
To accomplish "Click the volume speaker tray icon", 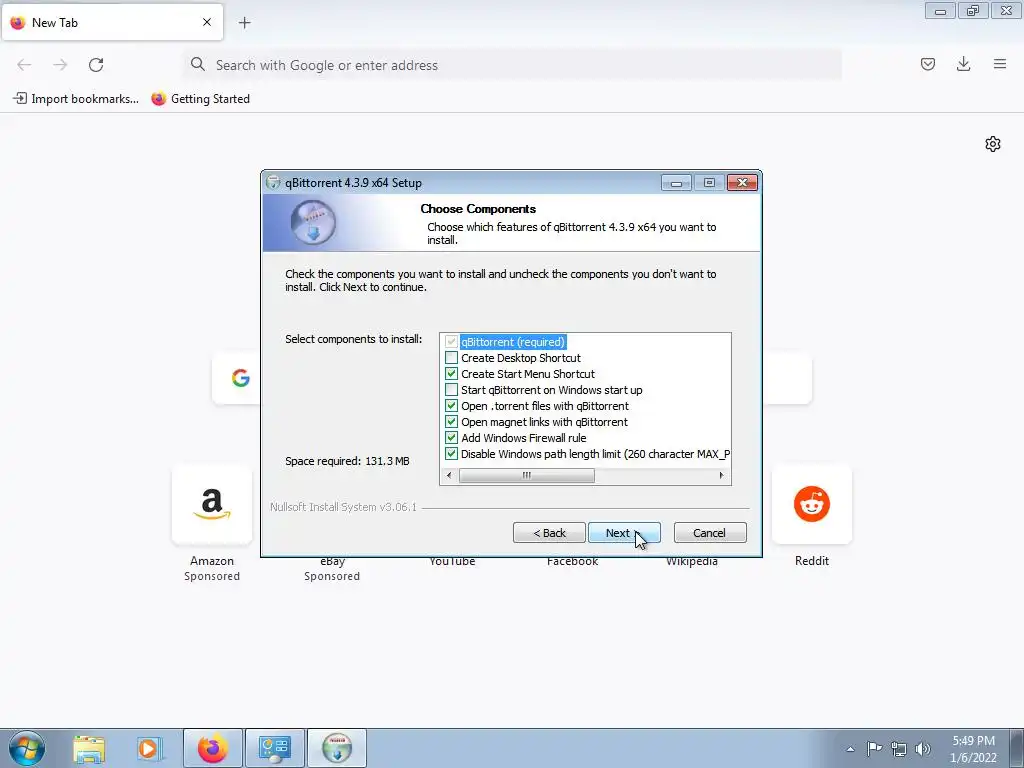I will pos(923,748).
